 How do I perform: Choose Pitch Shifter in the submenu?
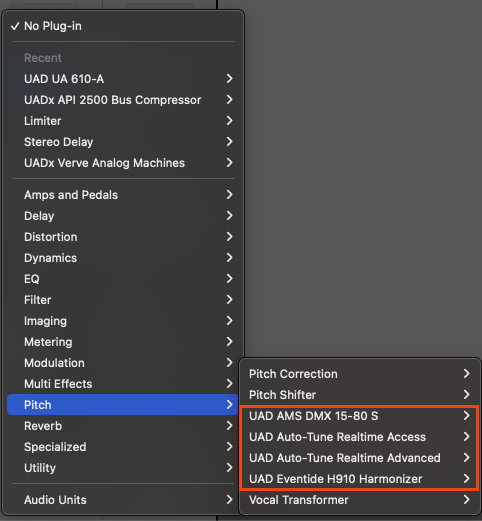click(x=360, y=395)
